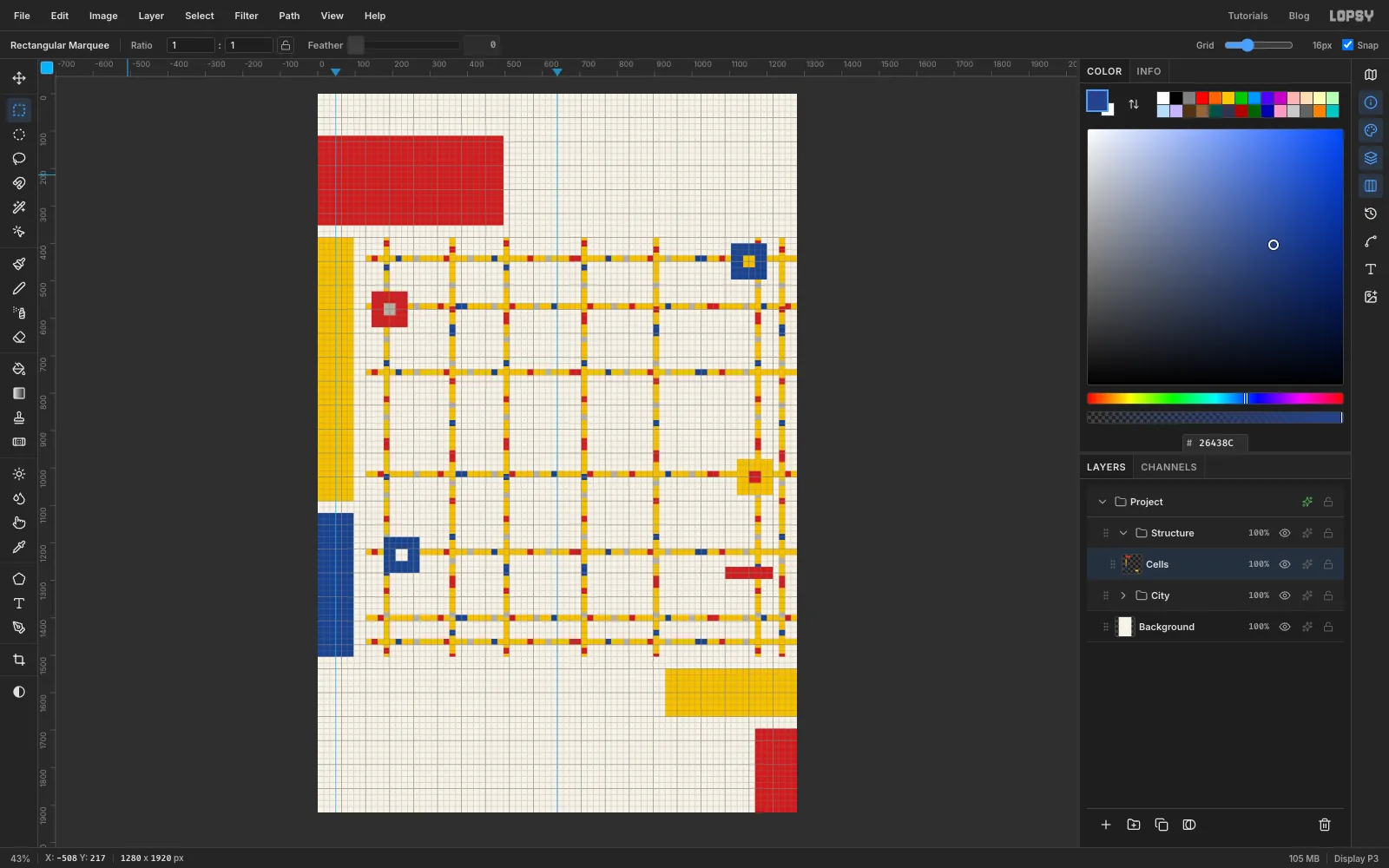This screenshot has width=1389, height=868.
Task: Lock the Background layer
Action: click(x=1328, y=627)
